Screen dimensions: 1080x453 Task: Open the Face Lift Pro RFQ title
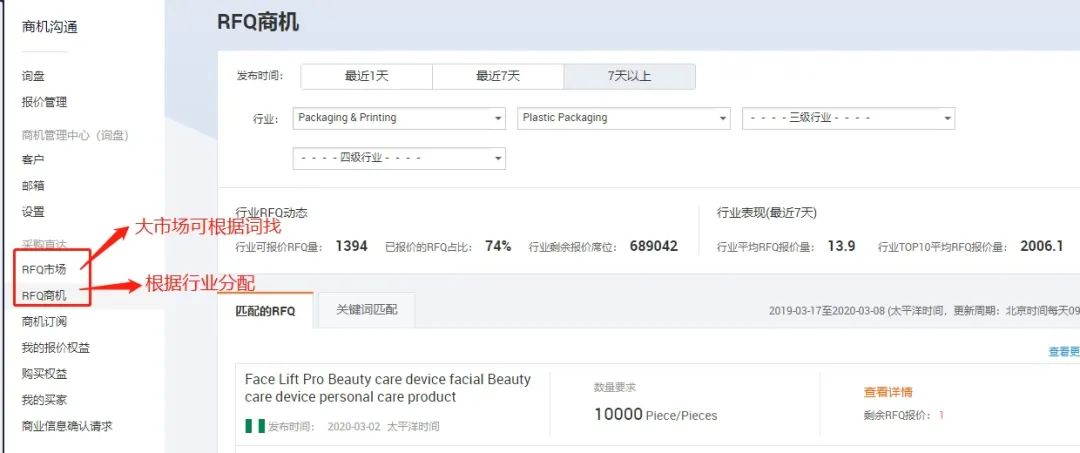coord(388,388)
